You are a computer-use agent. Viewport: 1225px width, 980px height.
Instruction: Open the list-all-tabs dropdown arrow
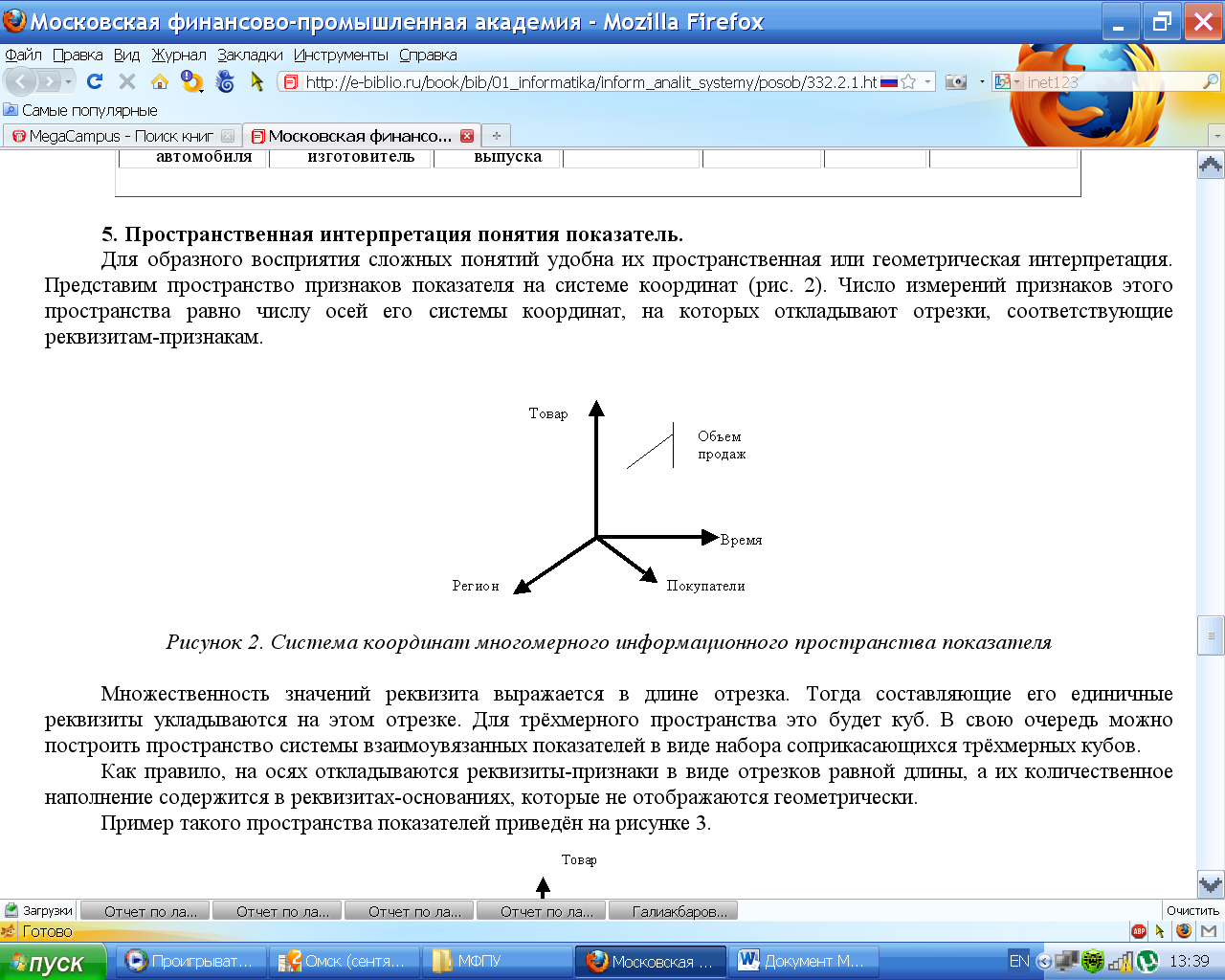tap(1216, 136)
